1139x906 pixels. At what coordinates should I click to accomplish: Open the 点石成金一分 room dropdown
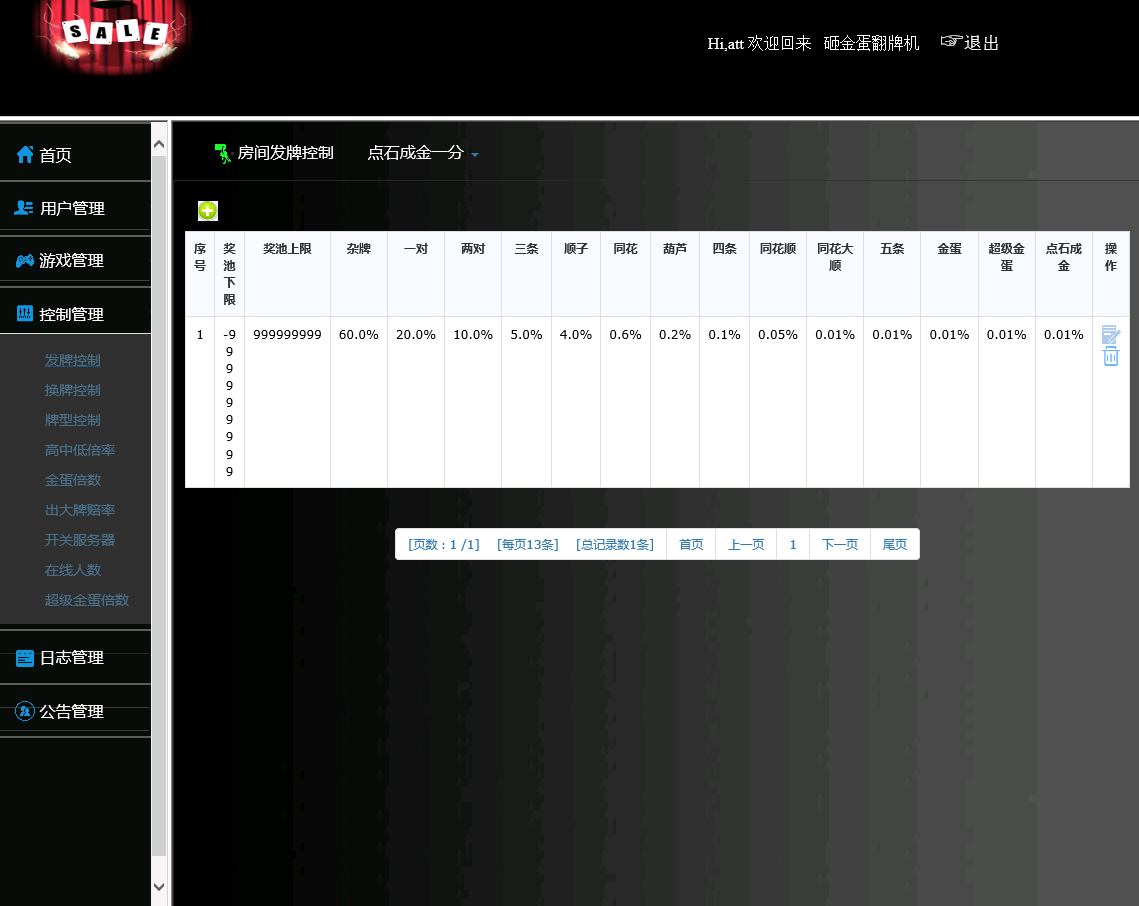[423, 153]
